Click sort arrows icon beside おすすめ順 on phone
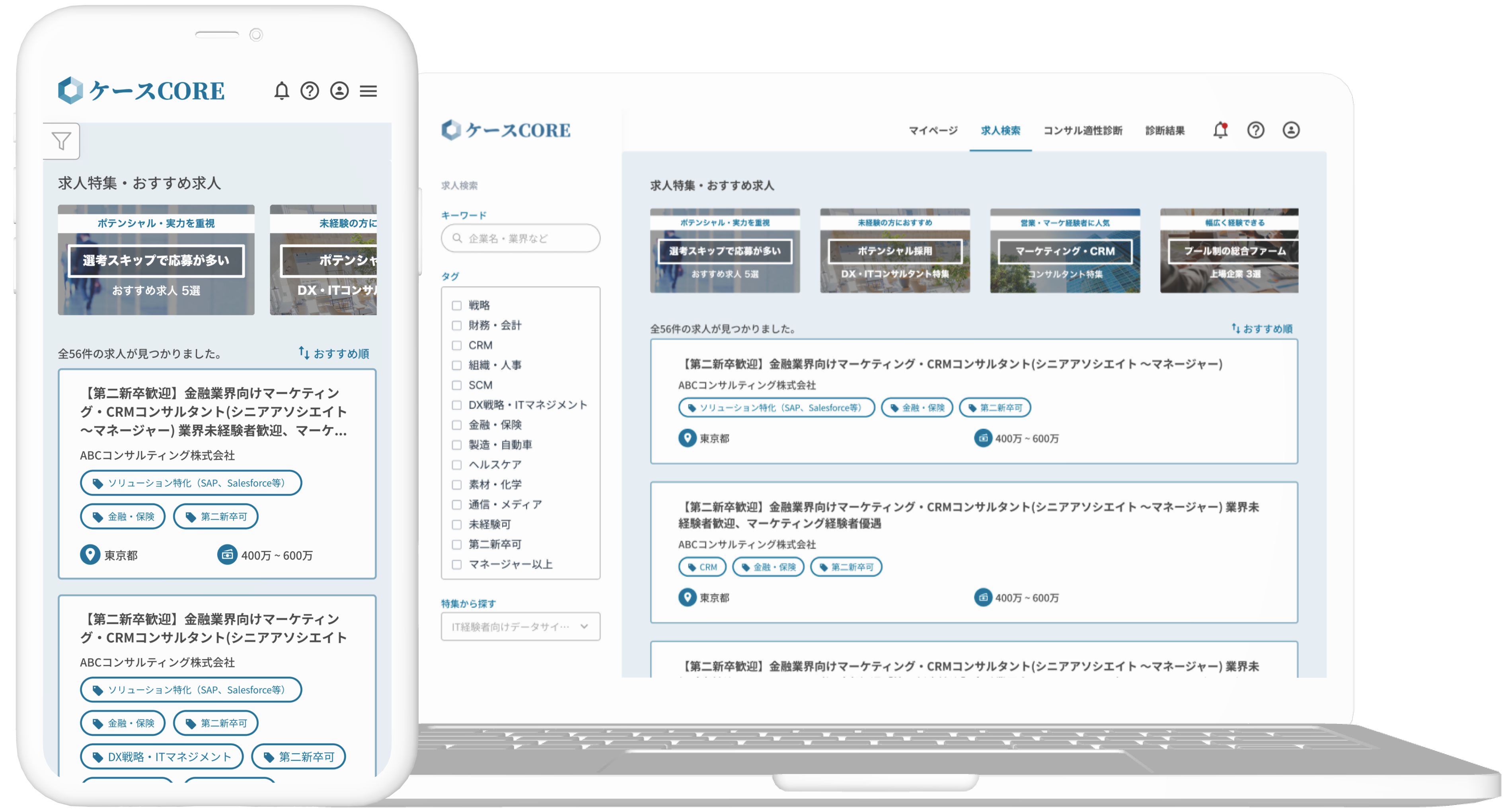Image resolution: width=1512 pixels, height=809 pixels. point(304,352)
